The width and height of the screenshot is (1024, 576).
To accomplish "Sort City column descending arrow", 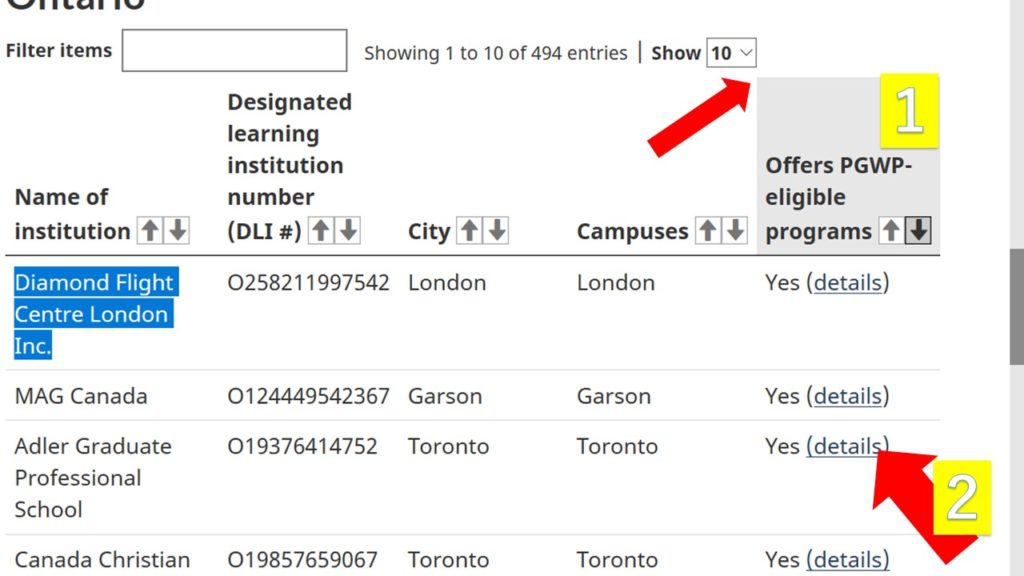I will (497, 231).
